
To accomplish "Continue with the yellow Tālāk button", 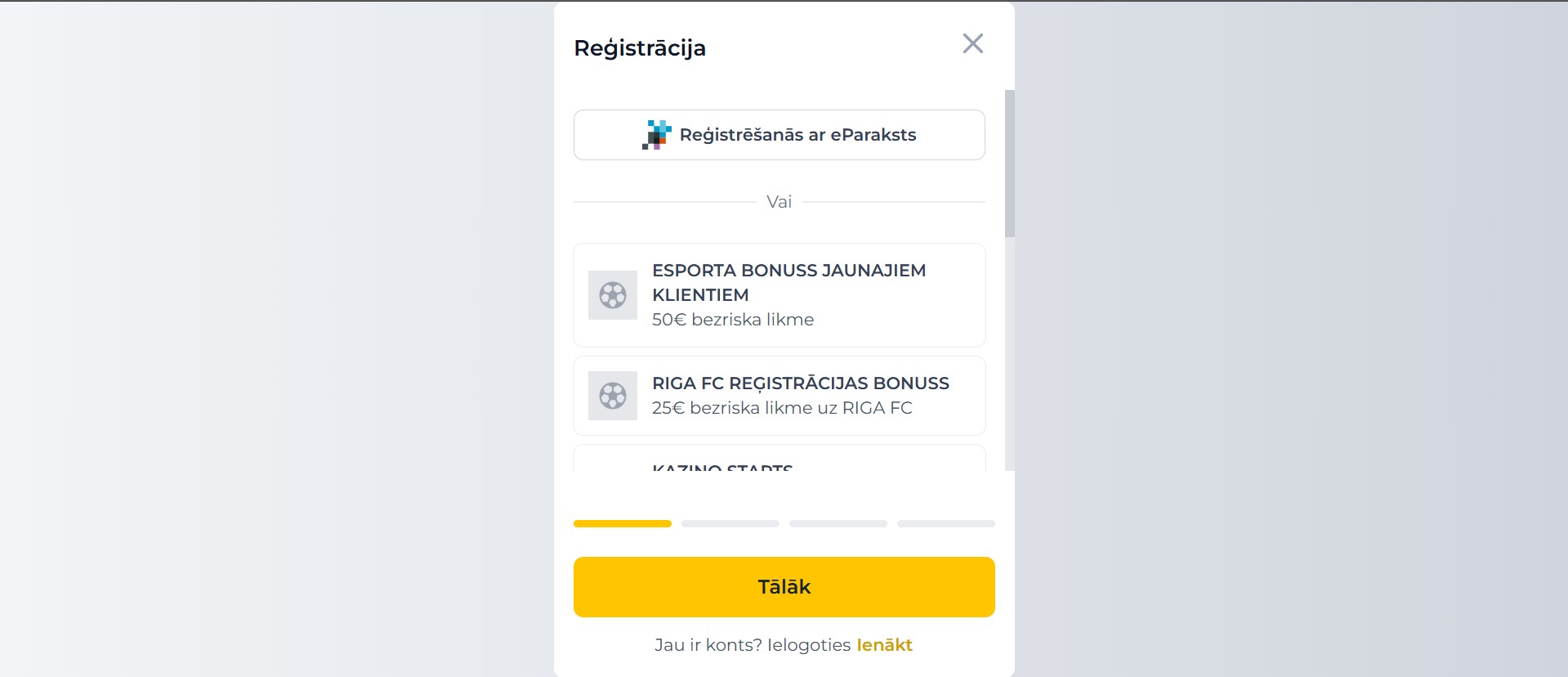I will (x=784, y=587).
